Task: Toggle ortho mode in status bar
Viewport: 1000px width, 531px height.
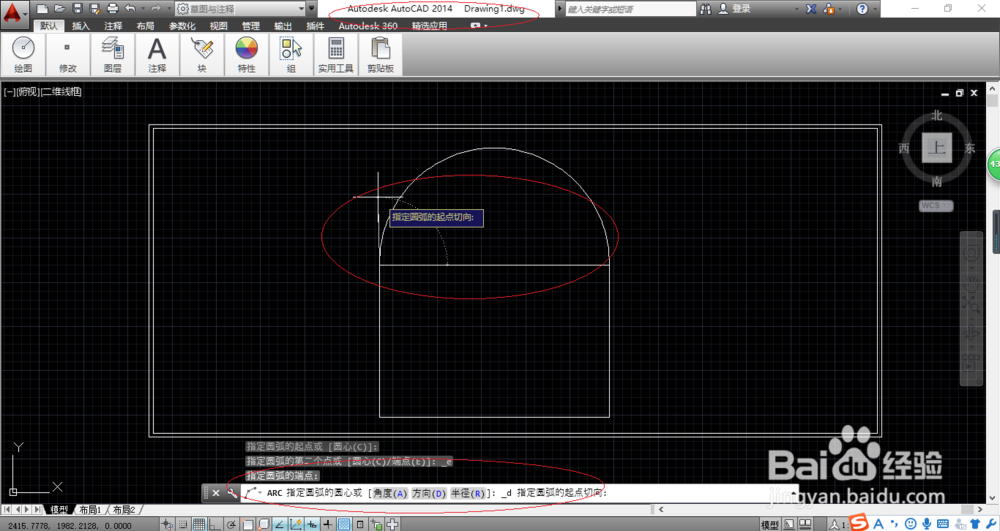Action: [215, 524]
